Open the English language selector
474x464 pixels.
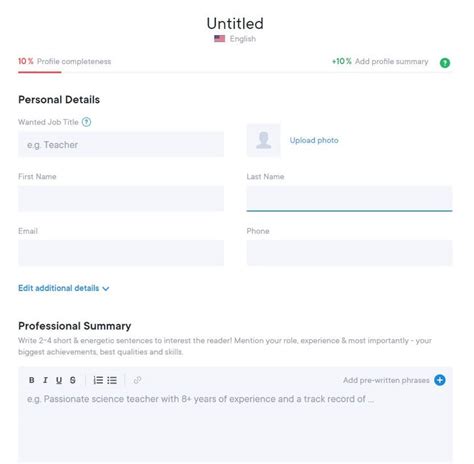243,39
